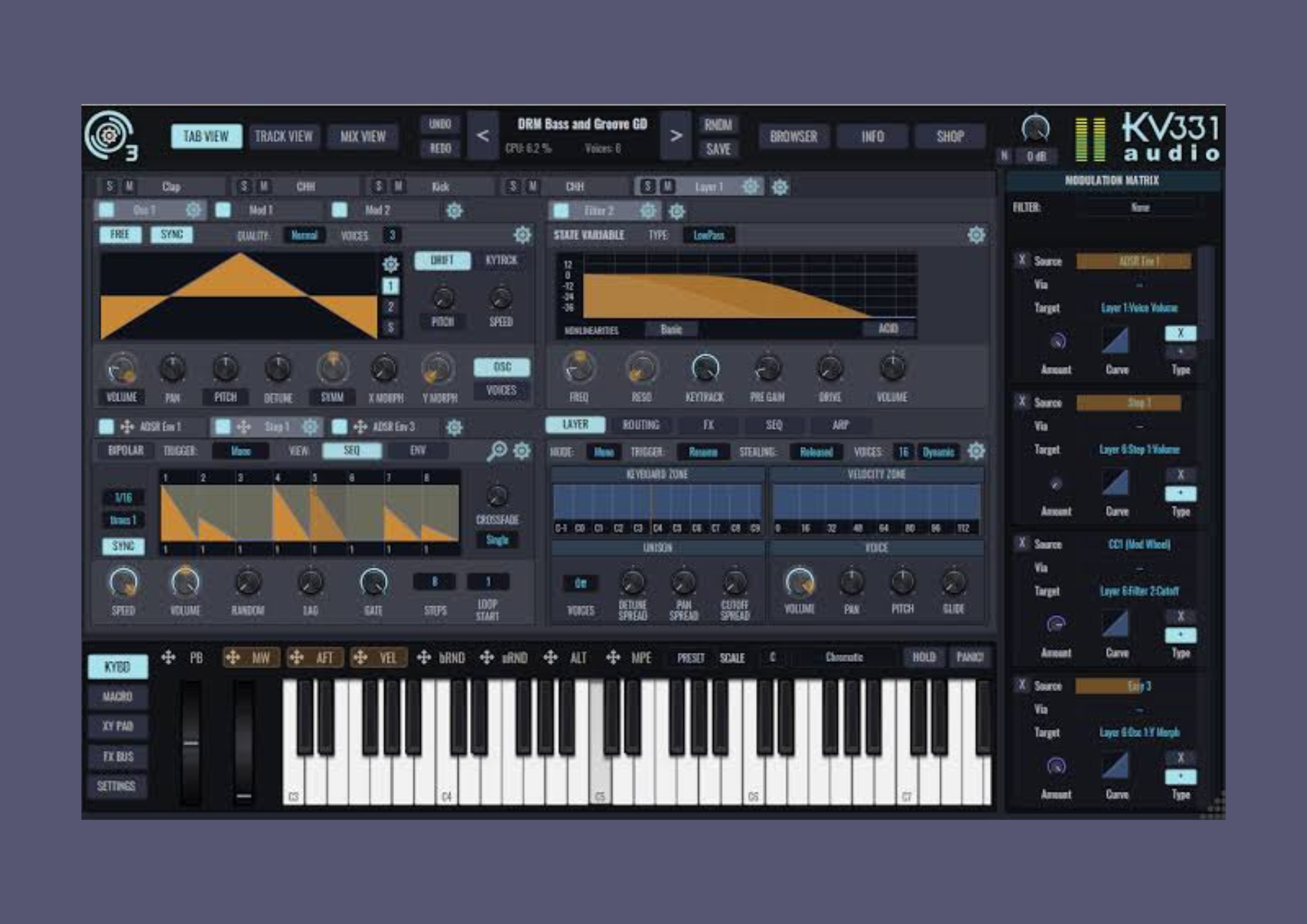The width and height of the screenshot is (1307, 924).
Task: Open State Variable filter gear settings
Action: (976, 235)
